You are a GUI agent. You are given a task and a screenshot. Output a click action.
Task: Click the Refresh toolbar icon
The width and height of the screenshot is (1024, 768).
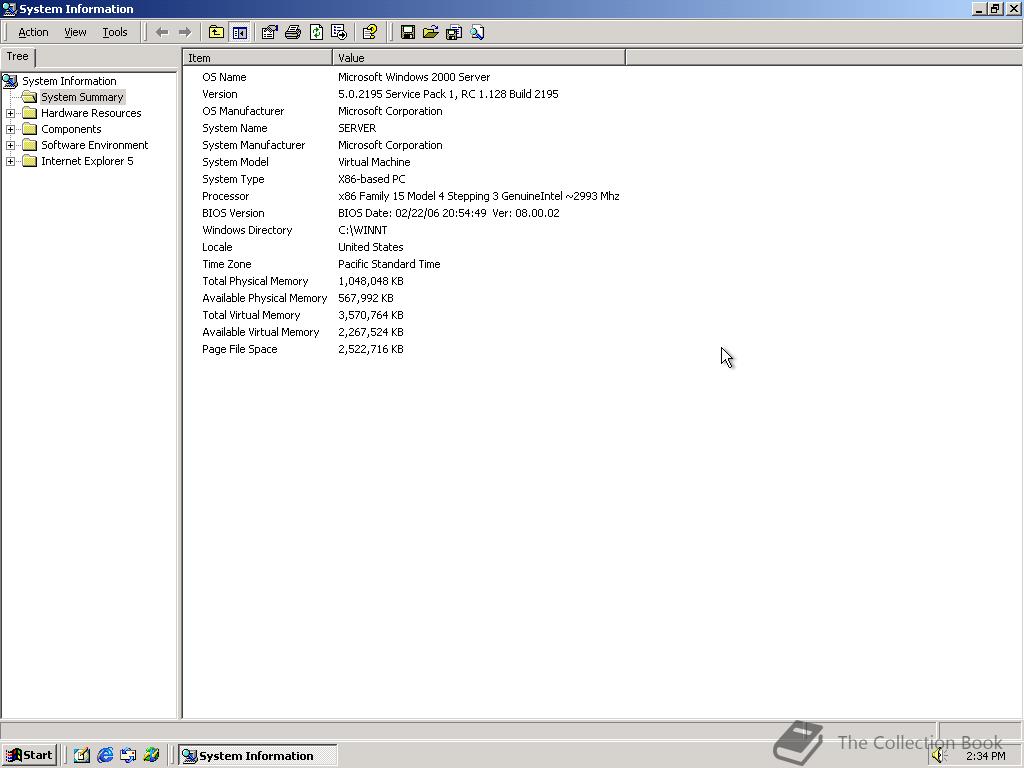316,32
